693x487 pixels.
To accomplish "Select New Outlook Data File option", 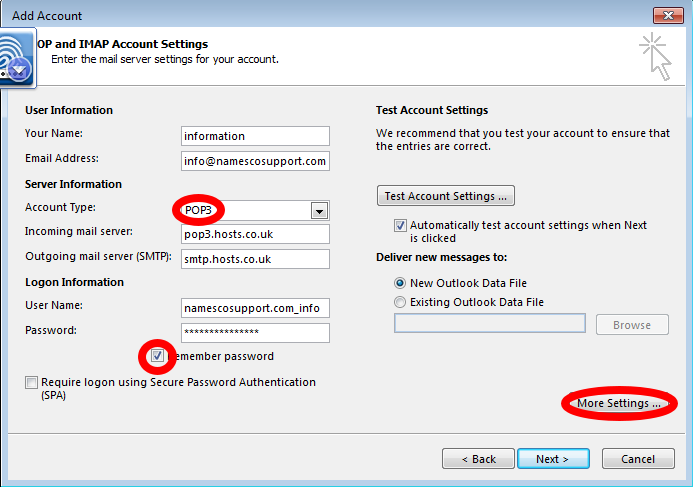I will coord(400,283).
